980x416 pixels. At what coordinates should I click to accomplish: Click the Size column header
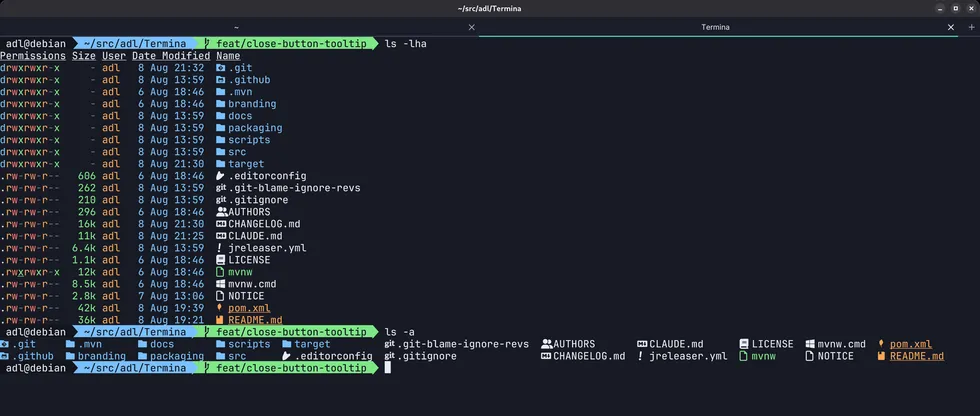tap(84, 56)
